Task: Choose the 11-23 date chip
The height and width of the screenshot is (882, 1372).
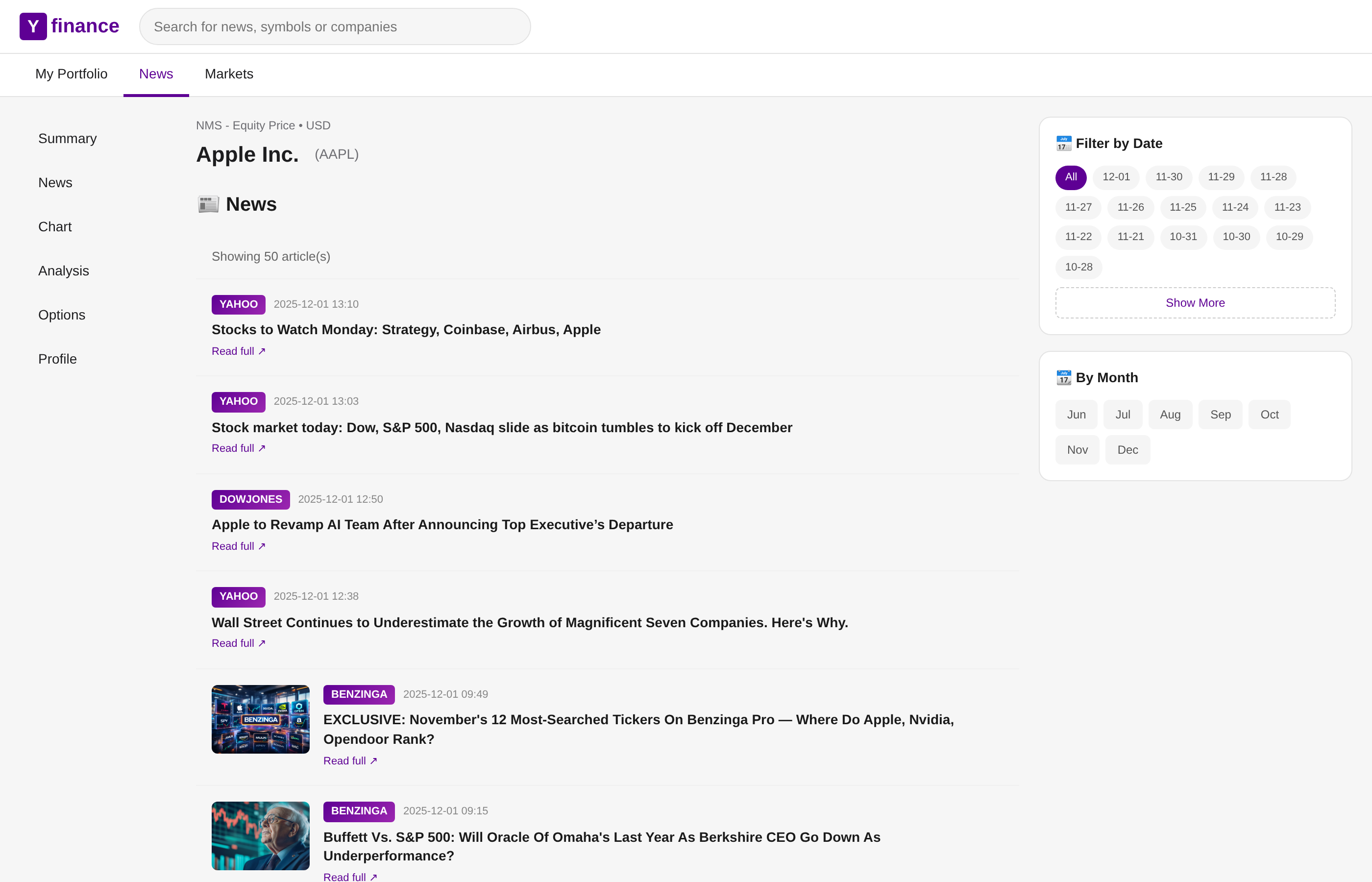Action: [x=1287, y=207]
